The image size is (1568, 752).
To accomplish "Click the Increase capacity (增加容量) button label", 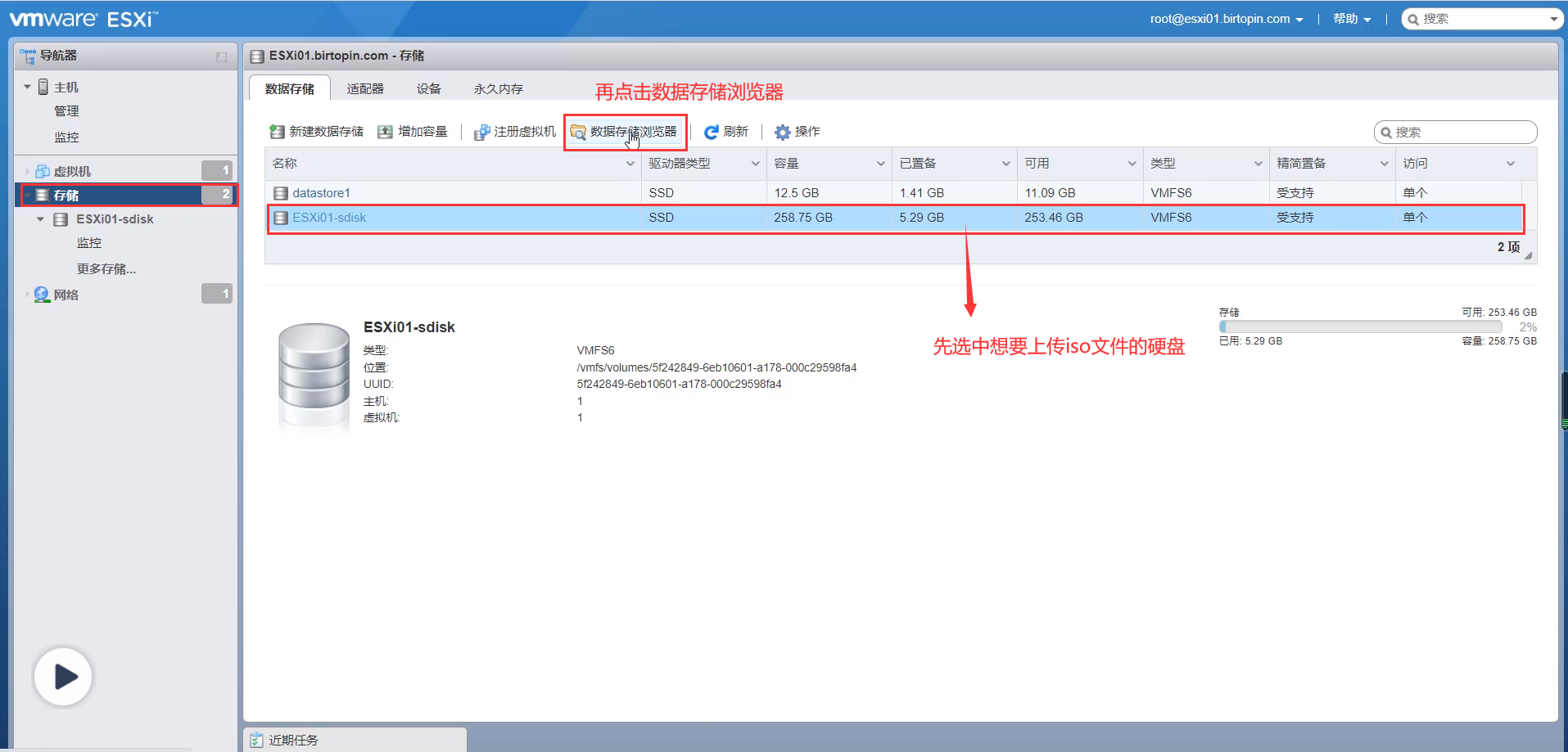I will coord(423,132).
